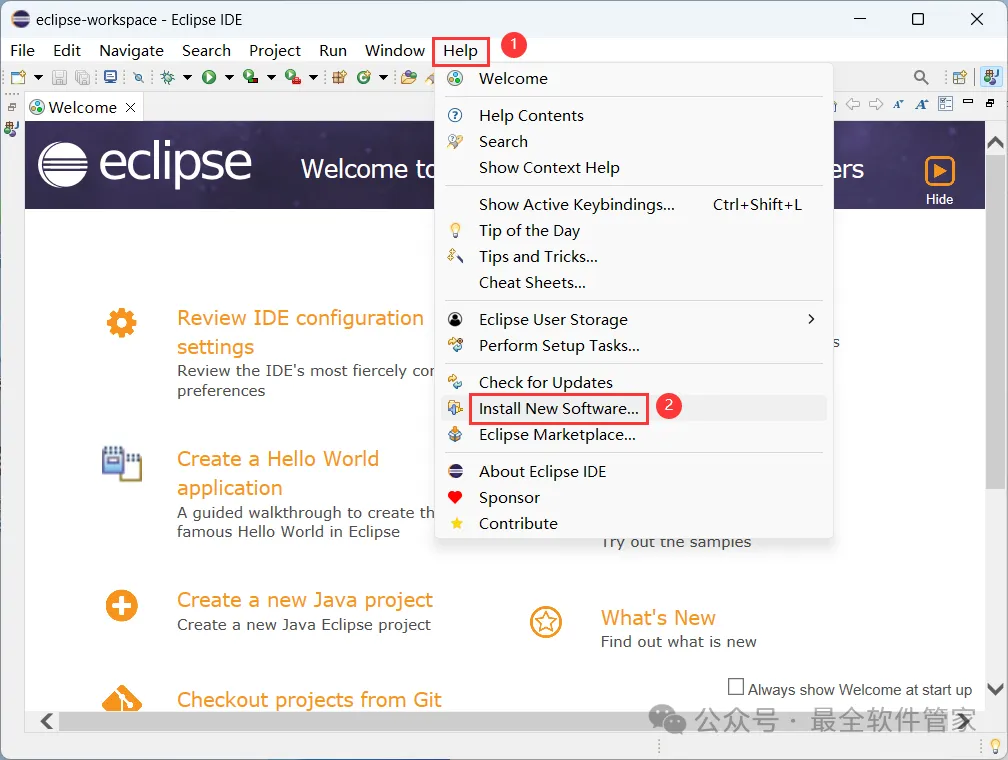Expand the Eclipse User Storage submenu
Image resolution: width=1008 pixels, height=760 pixels.
[x=634, y=320]
